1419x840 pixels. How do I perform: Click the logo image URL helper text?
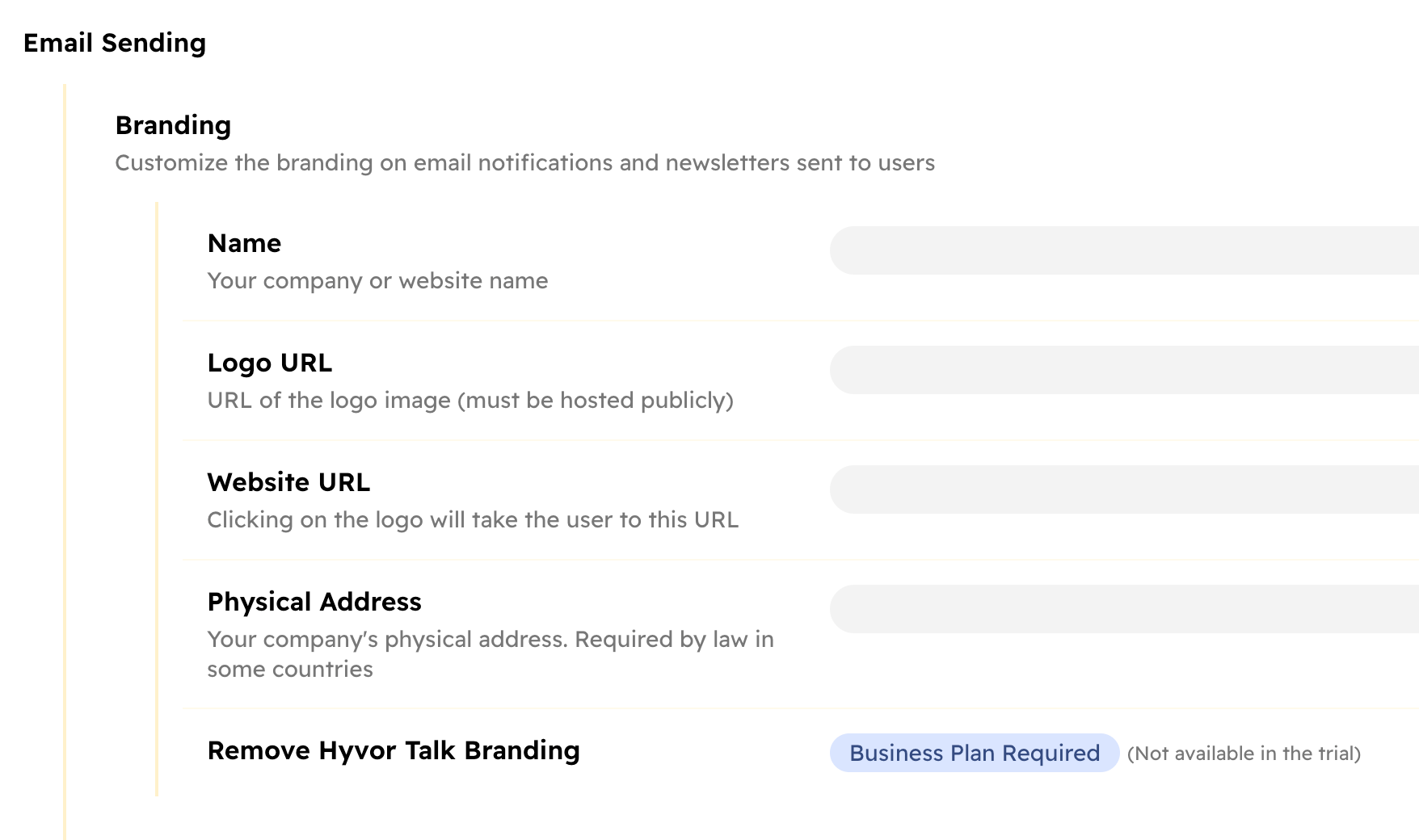471,400
